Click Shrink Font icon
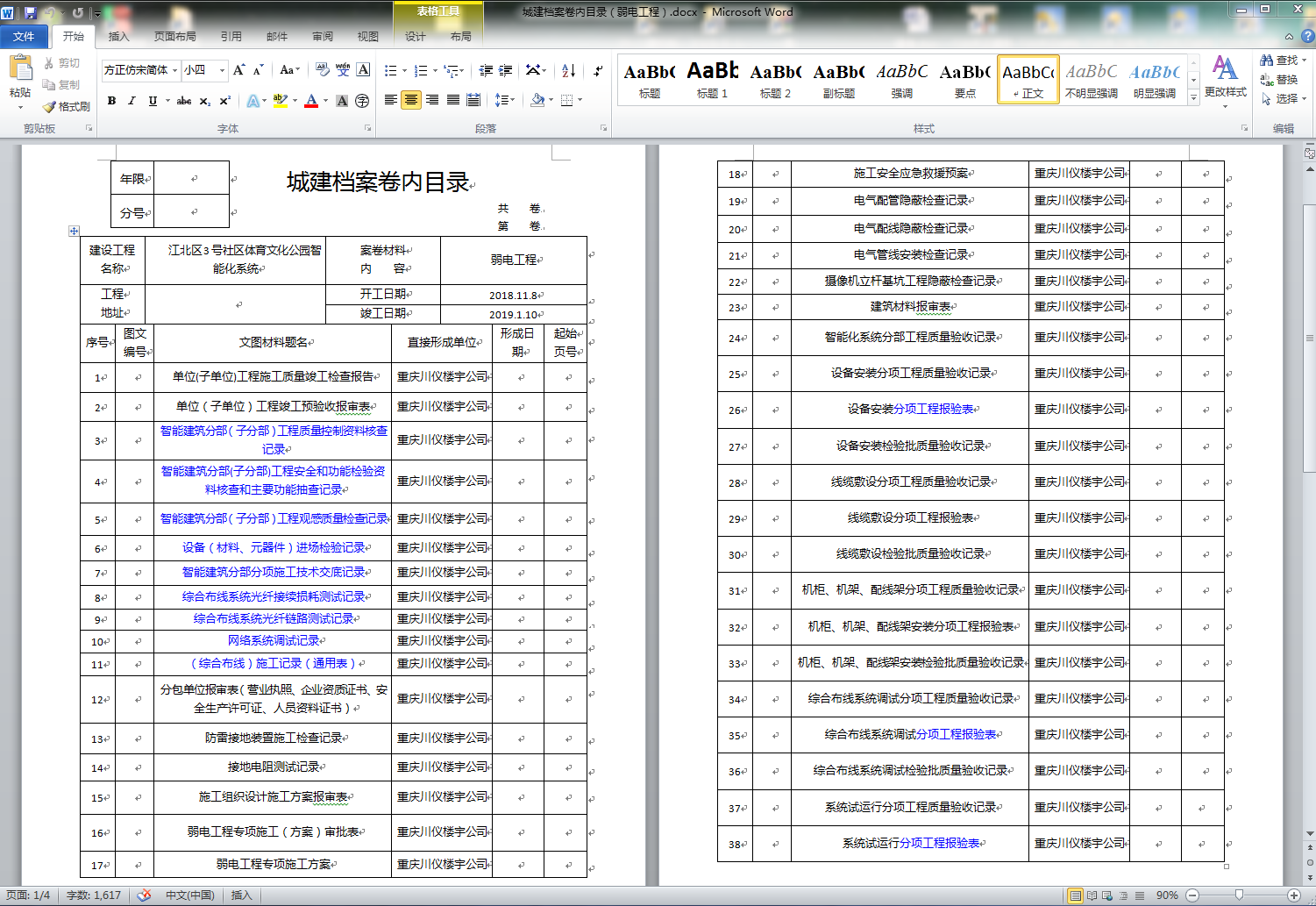The image size is (1316, 906). [x=259, y=70]
